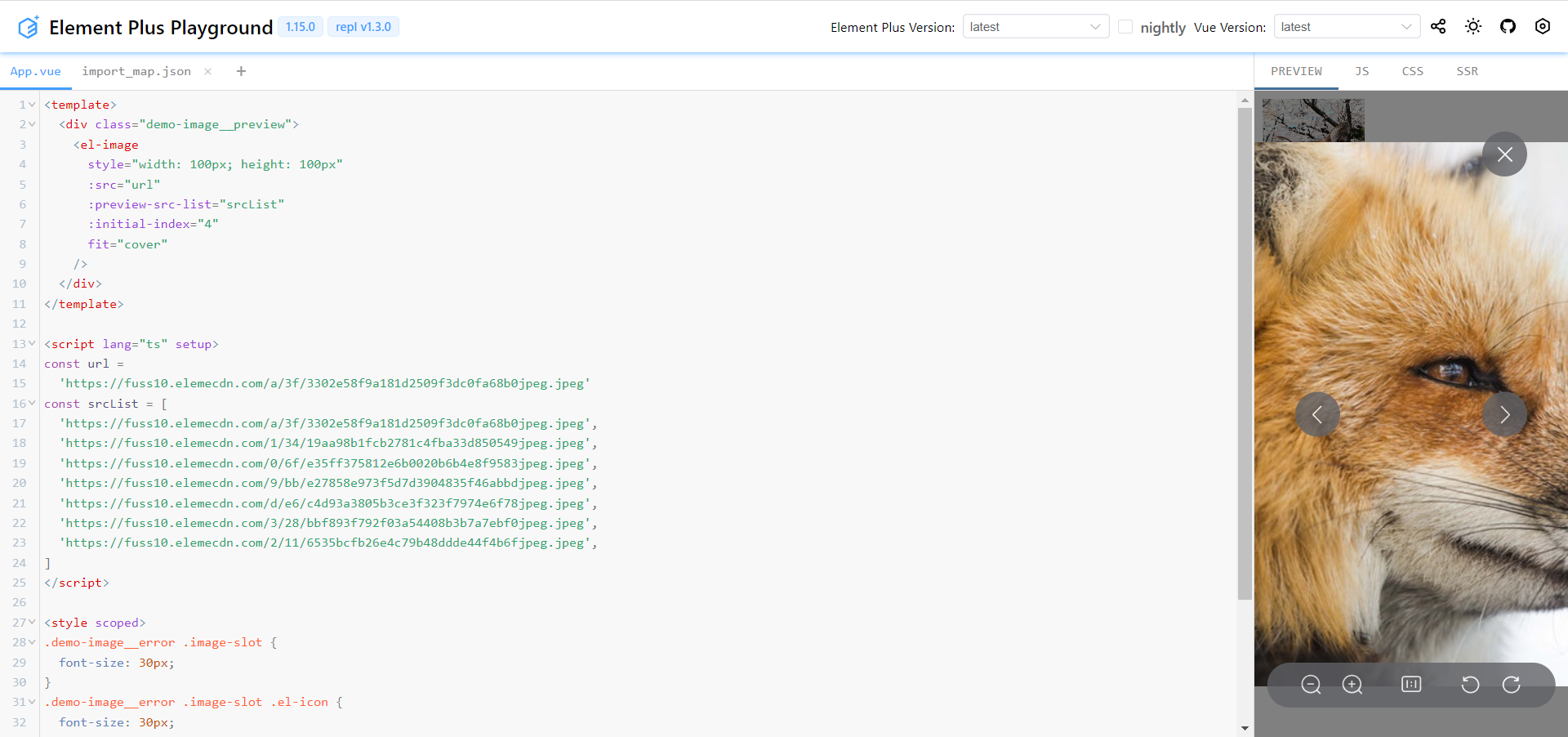Click the fit="cover" code on line 8
Image resolution: width=1568 pixels, height=737 pixels.
click(x=127, y=244)
